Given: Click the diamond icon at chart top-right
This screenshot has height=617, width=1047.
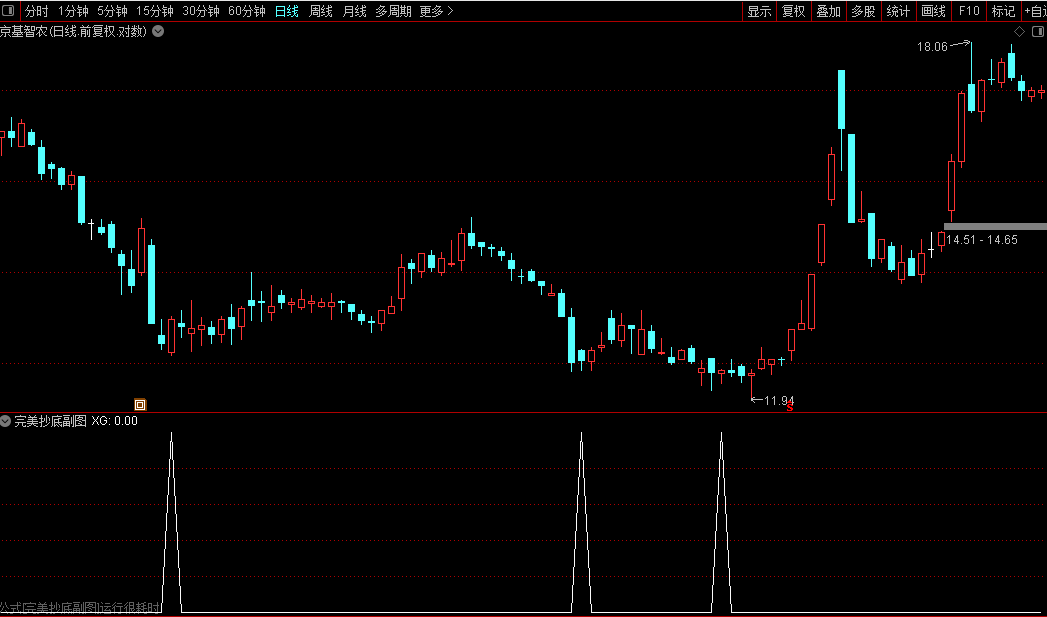Looking at the screenshot, I should (x=1020, y=31).
